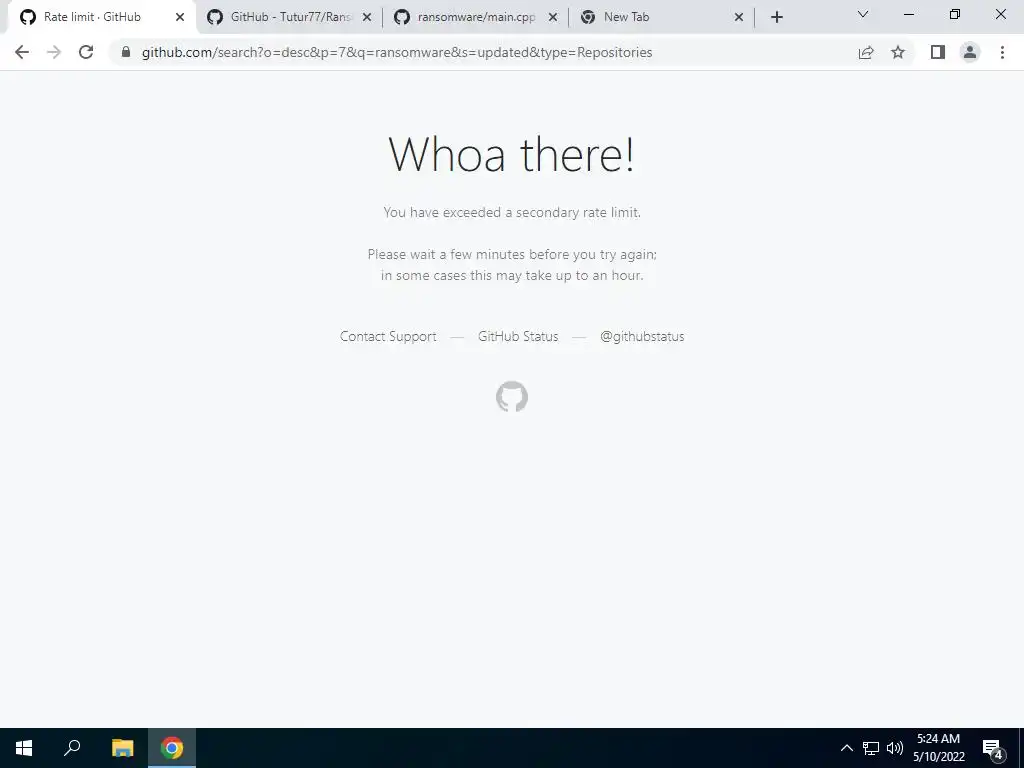Open File Explorer from the taskbar
The width and height of the screenshot is (1024, 768).
122,748
